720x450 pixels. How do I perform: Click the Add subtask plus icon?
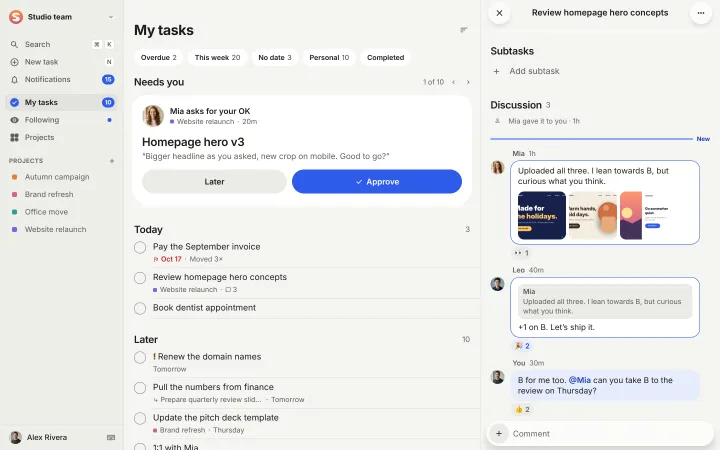[496, 71]
